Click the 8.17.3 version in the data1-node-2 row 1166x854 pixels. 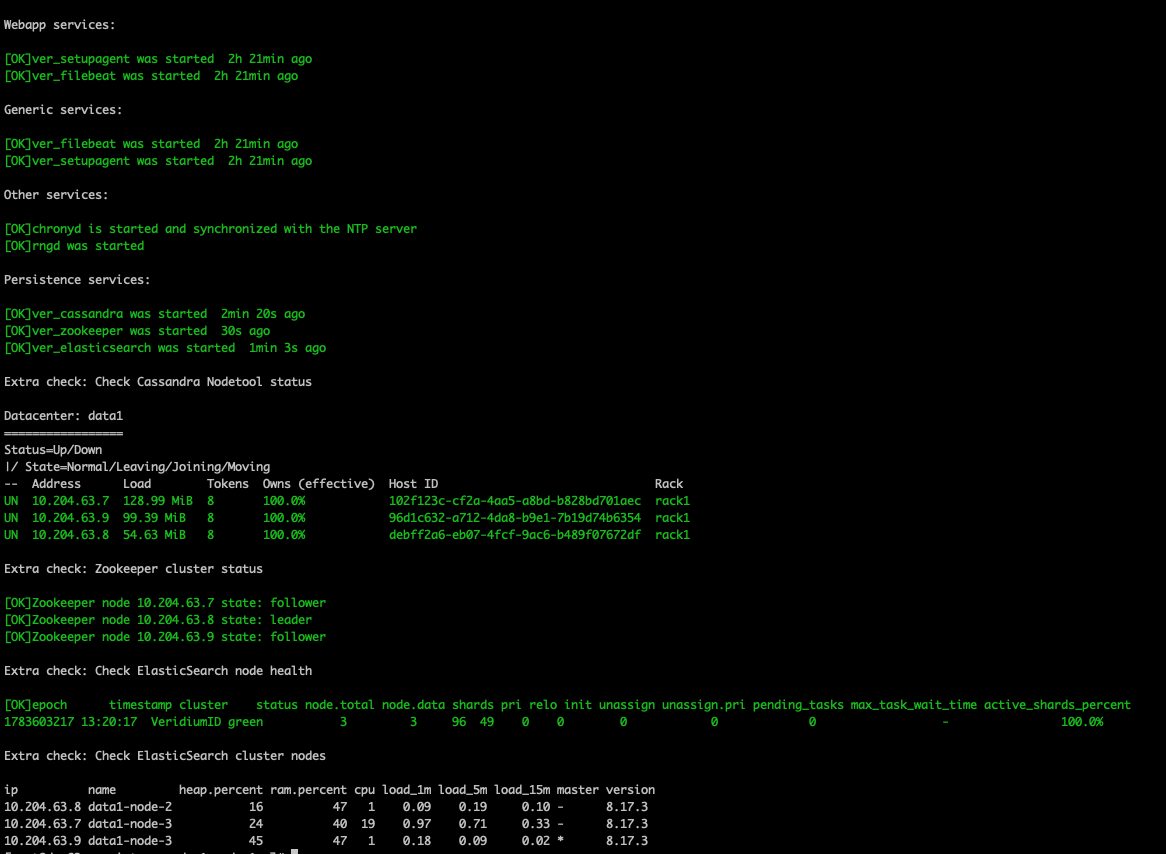pyautogui.click(x=627, y=807)
